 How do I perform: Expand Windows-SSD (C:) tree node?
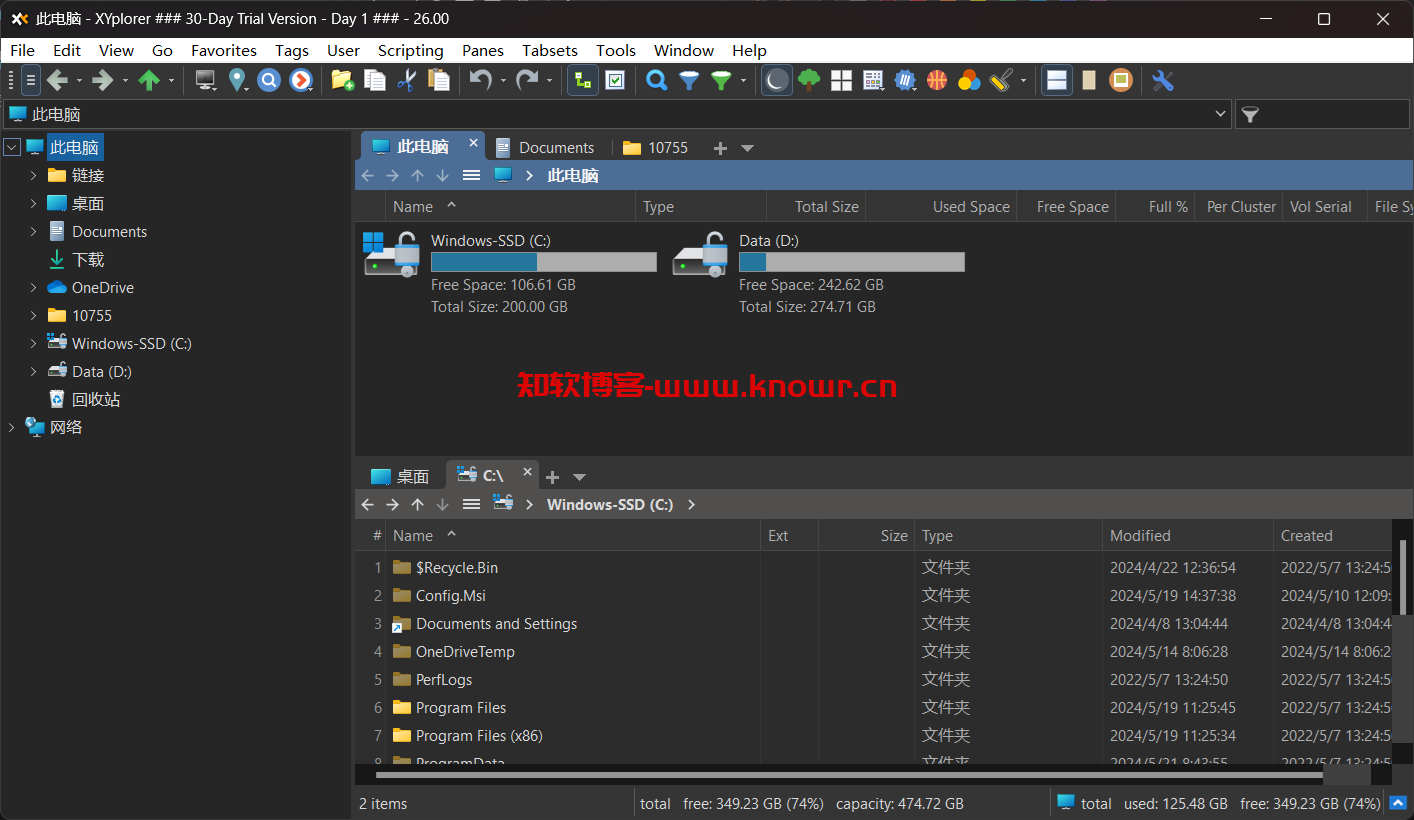[33, 343]
